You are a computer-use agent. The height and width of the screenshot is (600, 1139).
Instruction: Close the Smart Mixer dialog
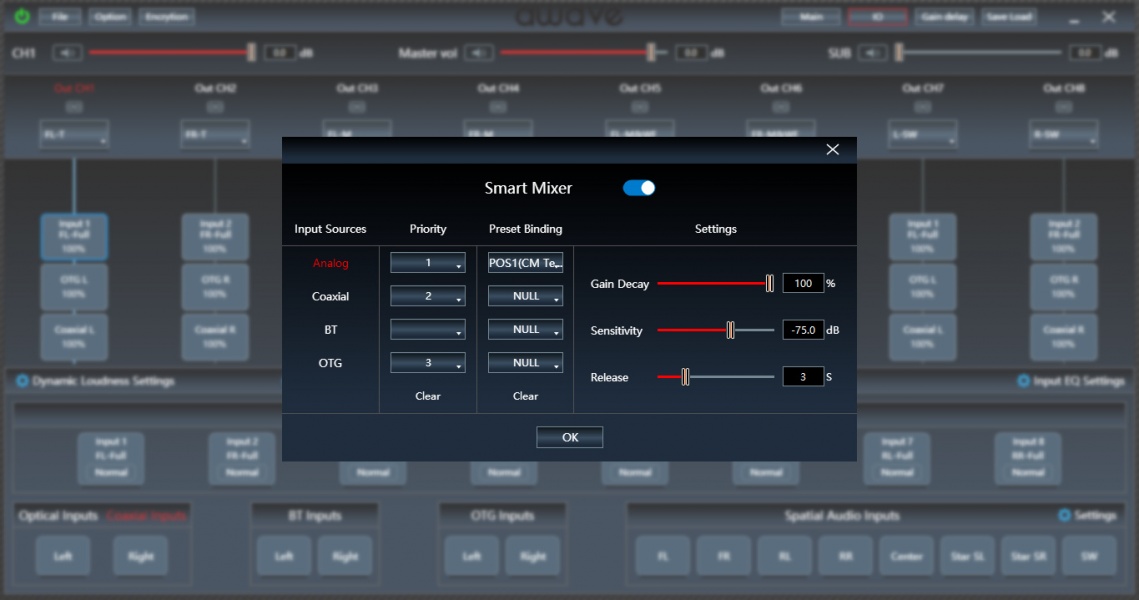(x=832, y=149)
